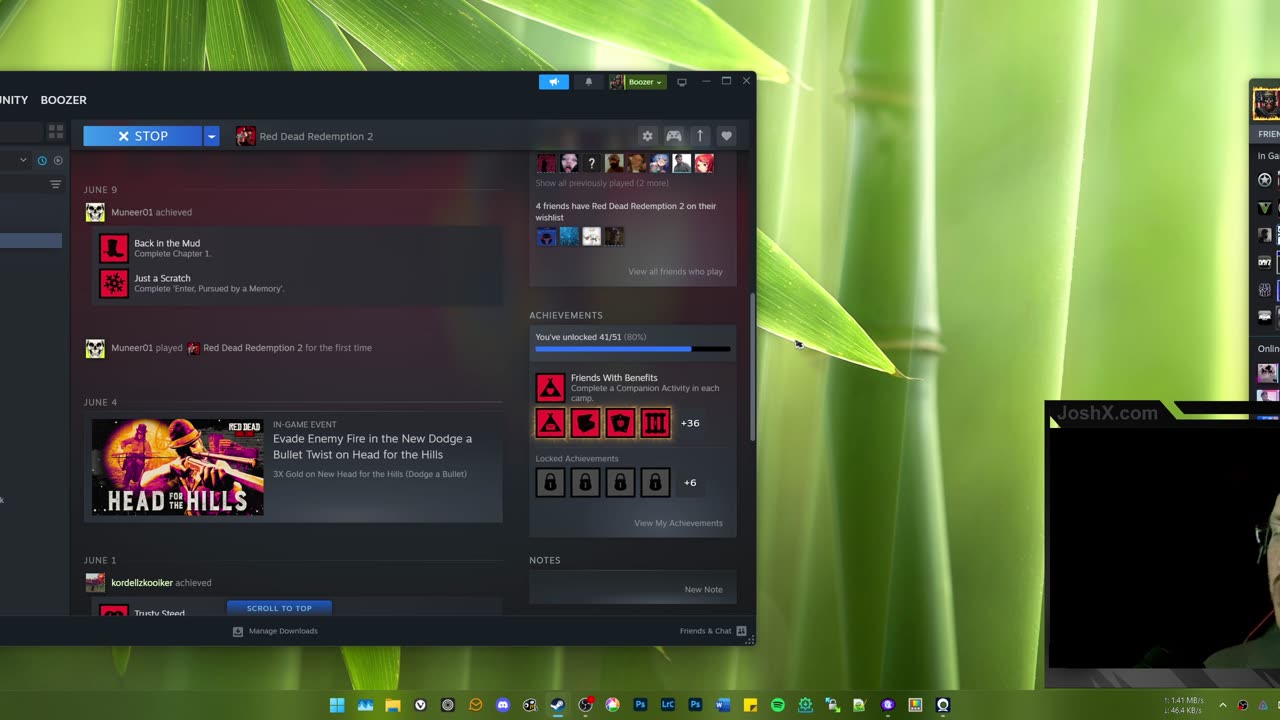Open View My Achievements link
This screenshot has height=720, width=1280.
(678, 523)
